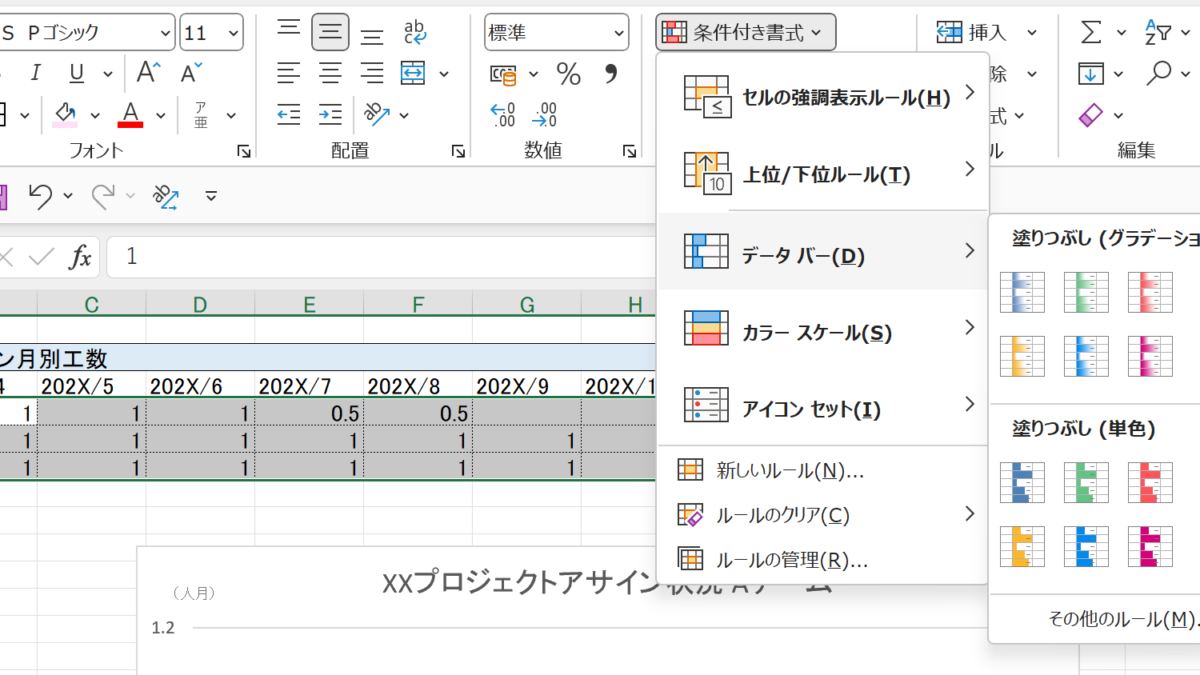The width and height of the screenshot is (1200, 675).
Task: Click the fx insert function icon
Action: pyautogui.click(x=80, y=257)
